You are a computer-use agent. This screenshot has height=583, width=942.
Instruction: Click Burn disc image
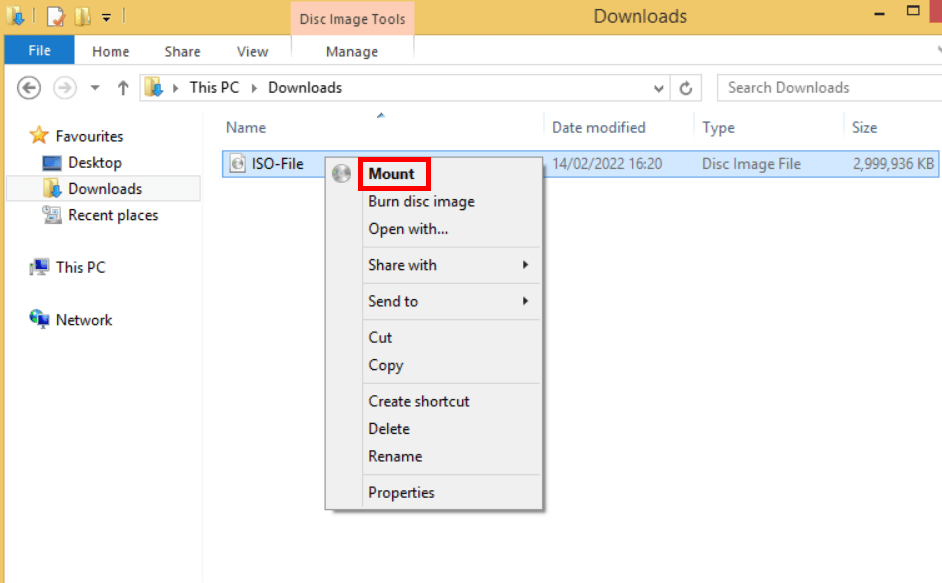pos(421,201)
